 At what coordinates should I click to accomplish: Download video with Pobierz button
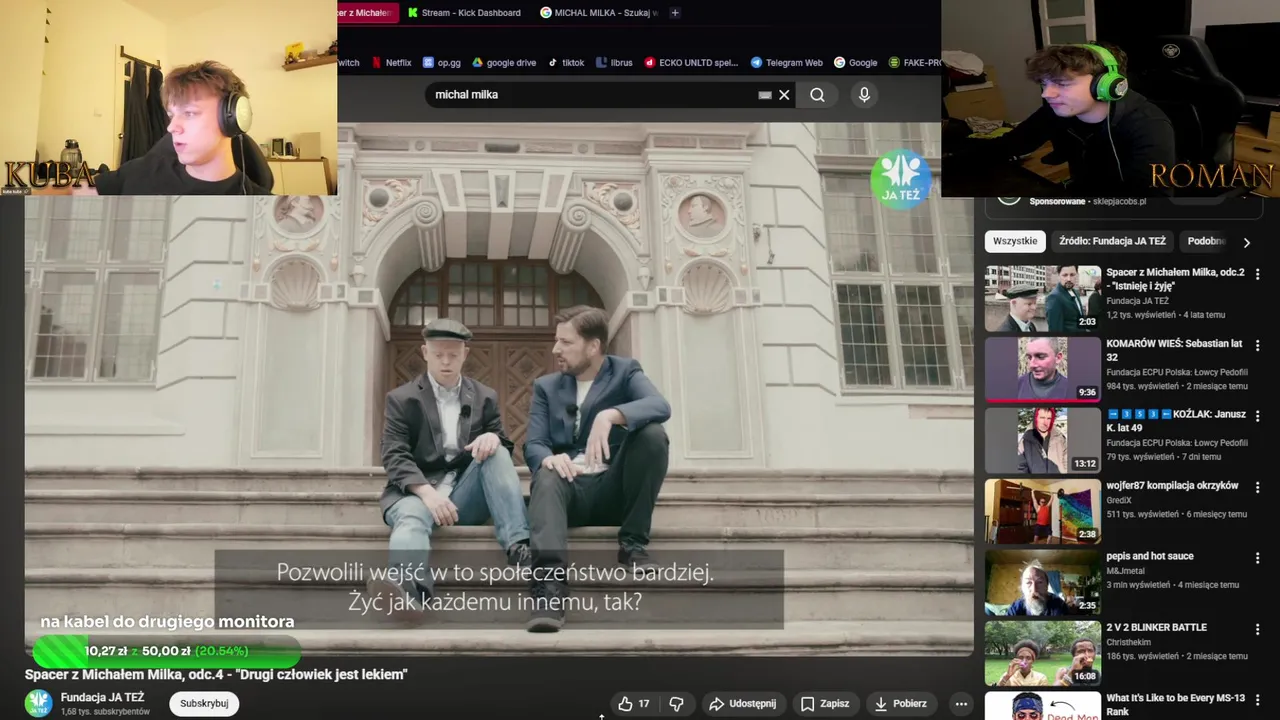[900, 704]
